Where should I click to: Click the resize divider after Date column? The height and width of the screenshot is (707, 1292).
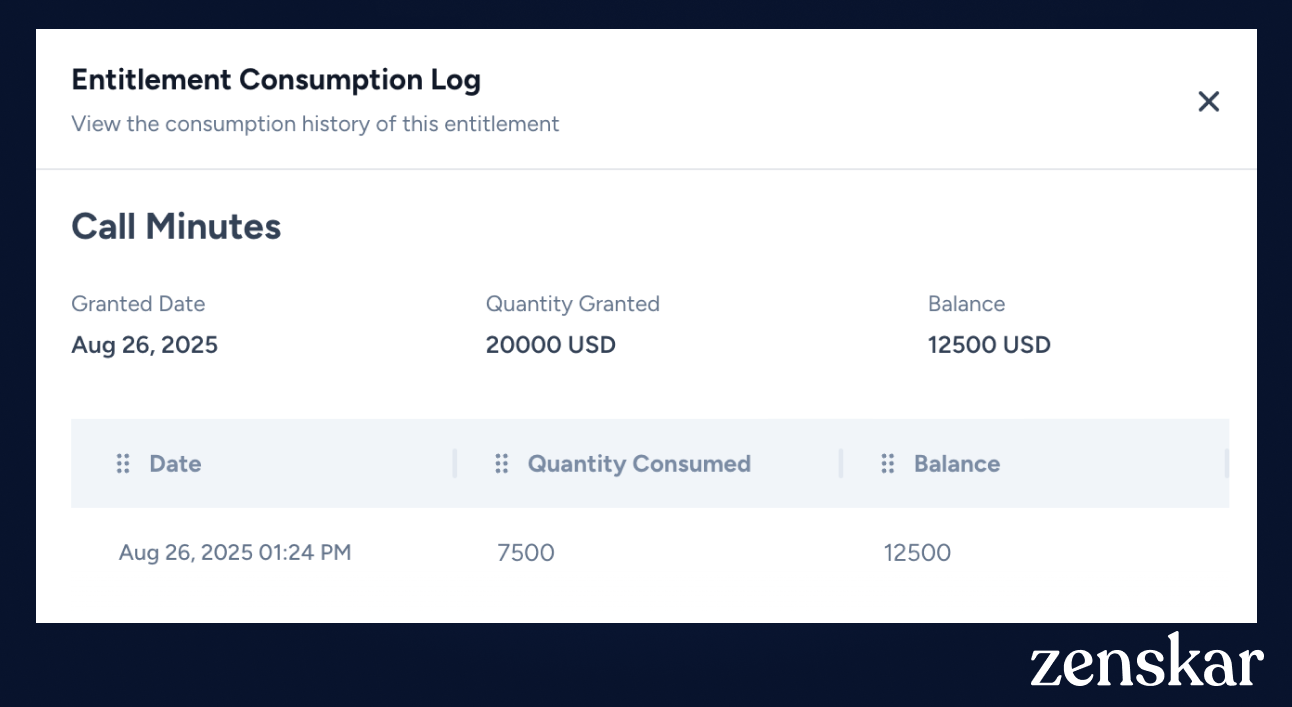(455, 463)
